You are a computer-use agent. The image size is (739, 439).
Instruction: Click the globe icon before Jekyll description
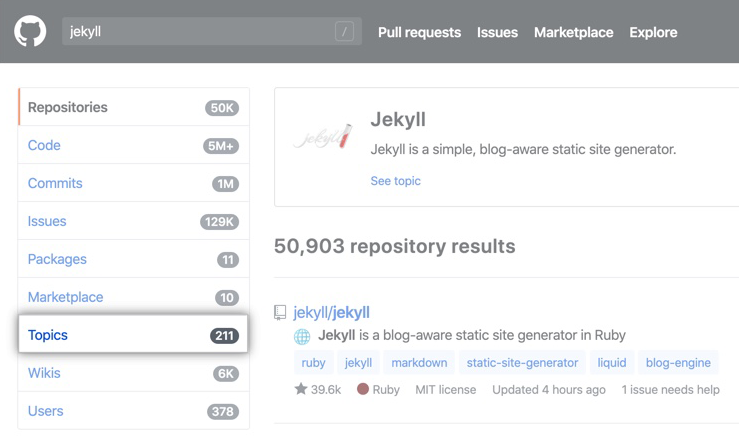click(x=302, y=336)
